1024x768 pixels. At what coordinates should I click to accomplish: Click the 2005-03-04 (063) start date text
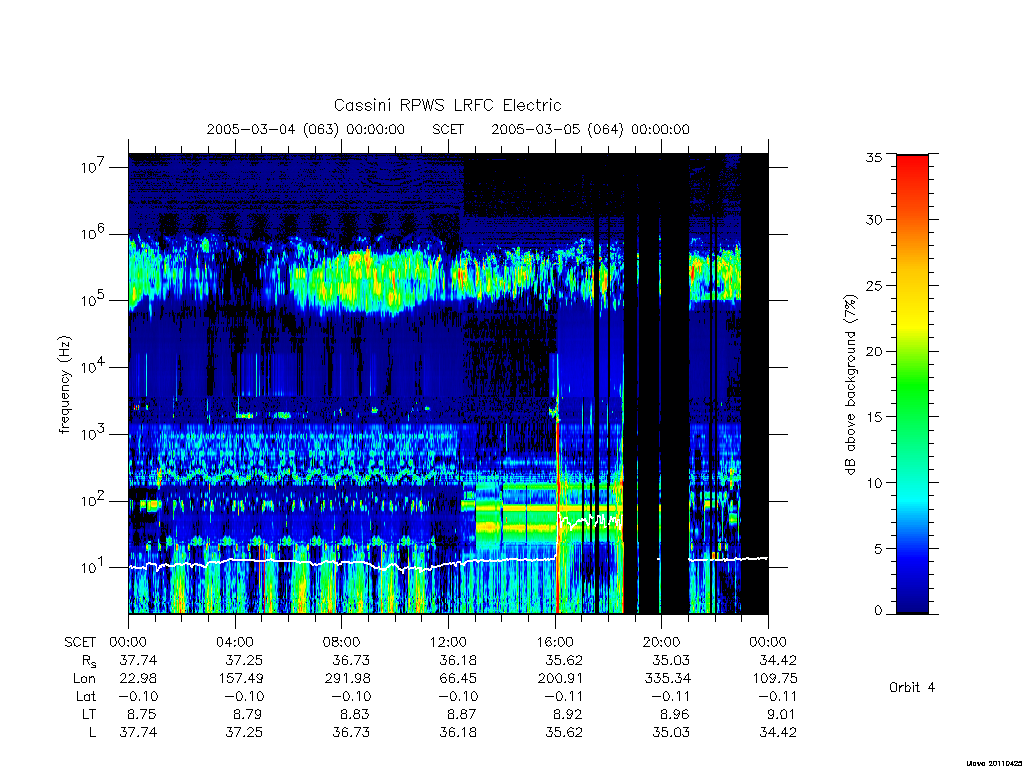pyautogui.click(x=272, y=129)
